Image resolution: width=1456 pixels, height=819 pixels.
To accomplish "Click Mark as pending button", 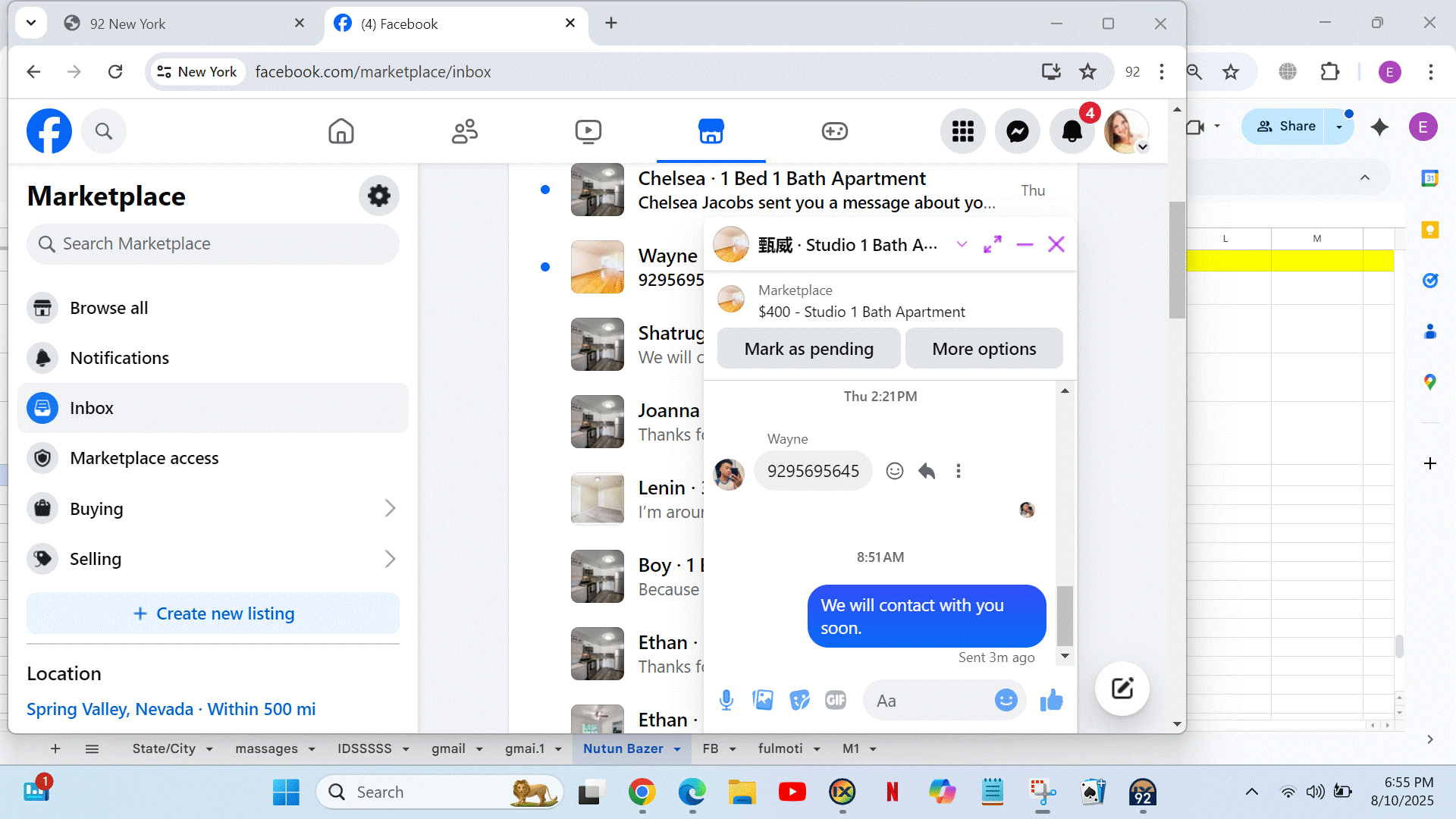I will [808, 349].
